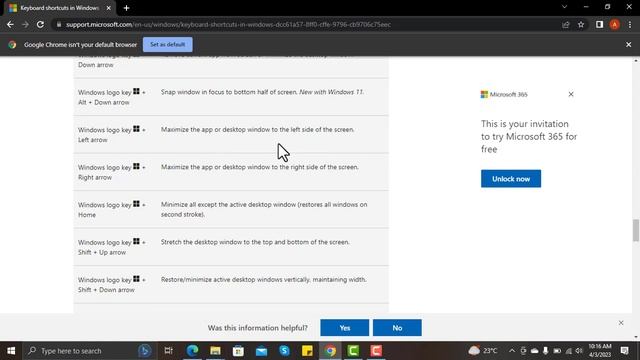Viewport: 640px width, 360px height.
Task: Open the notification center icon
Action: click(624, 351)
